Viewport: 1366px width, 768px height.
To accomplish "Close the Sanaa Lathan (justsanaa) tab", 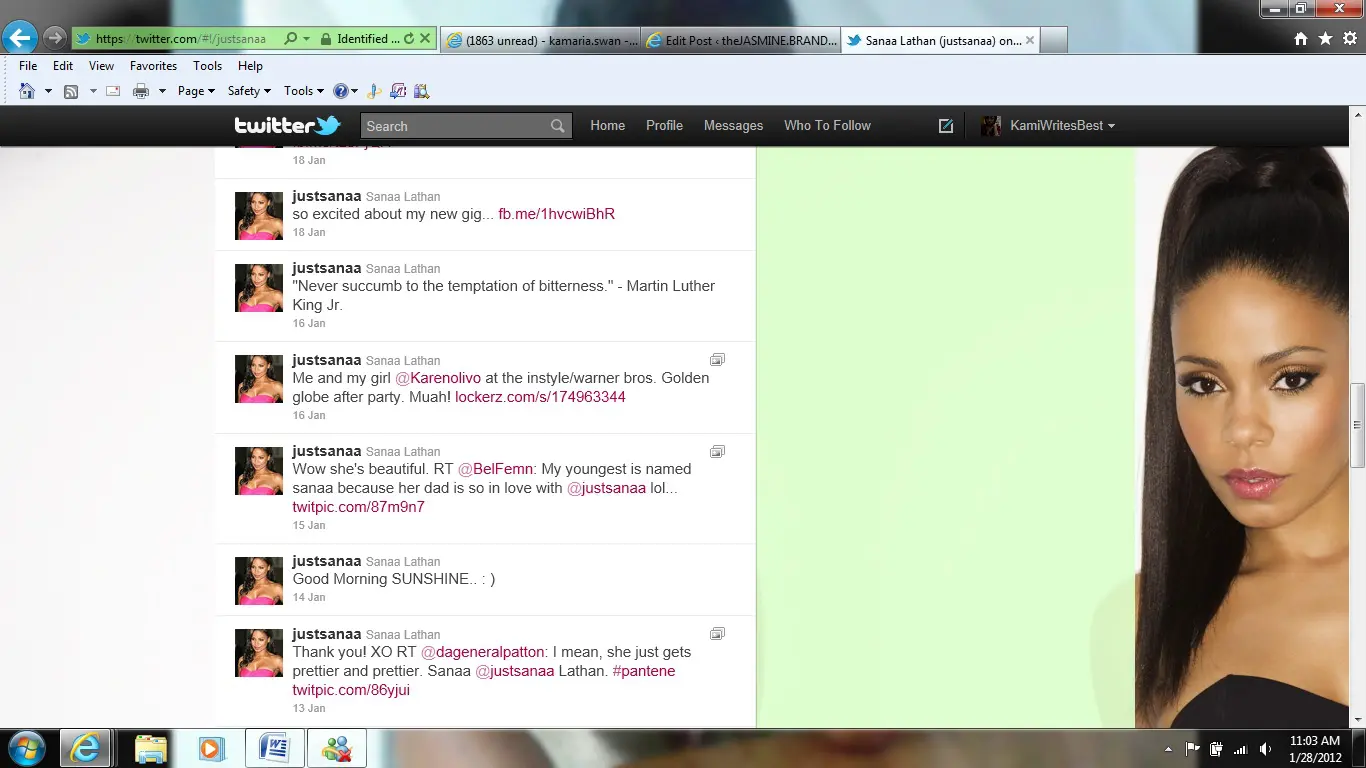I will pos(1030,40).
